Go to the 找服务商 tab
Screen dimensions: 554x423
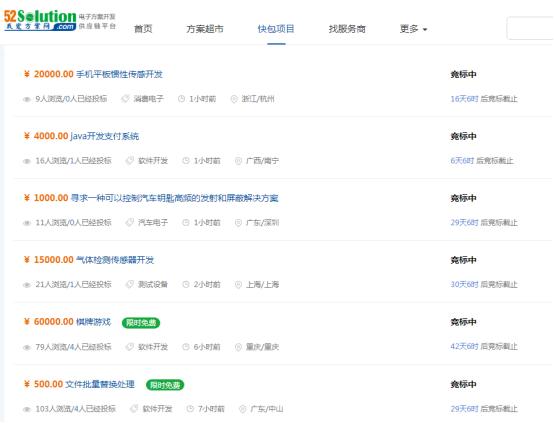point(347,29)
